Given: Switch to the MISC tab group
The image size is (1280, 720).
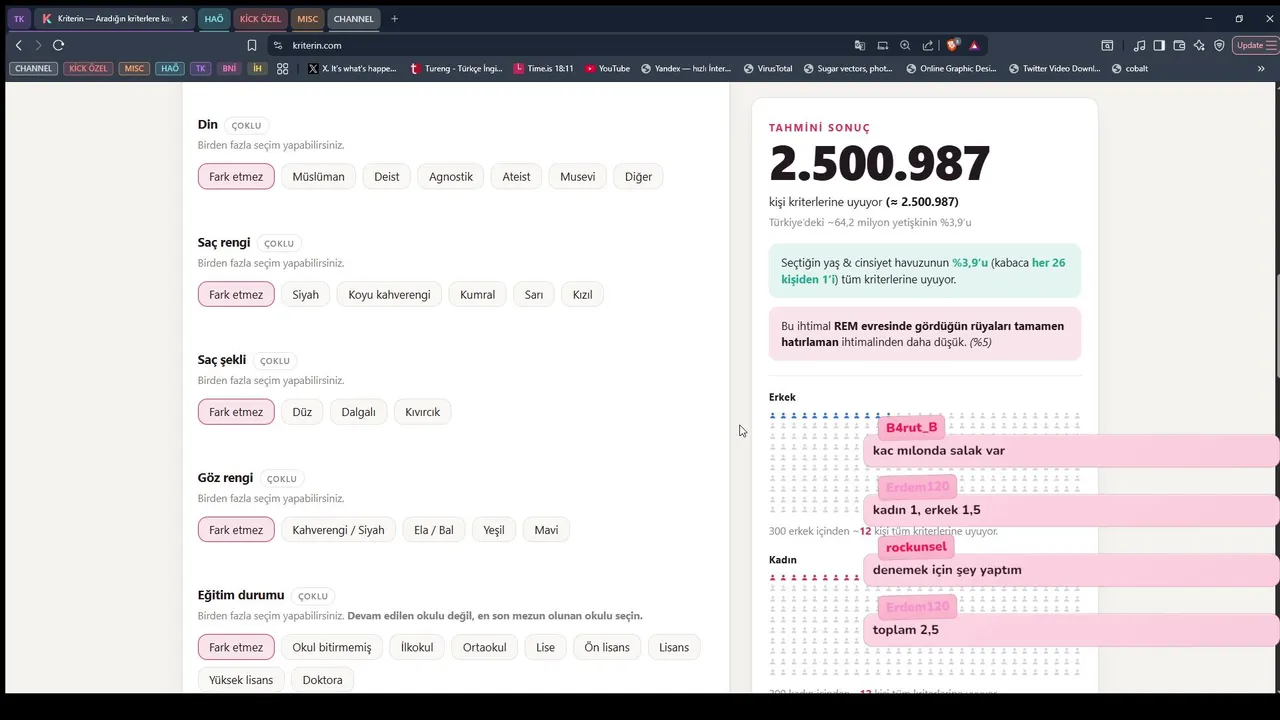Looking at the screenshot, I should (307, 19).
